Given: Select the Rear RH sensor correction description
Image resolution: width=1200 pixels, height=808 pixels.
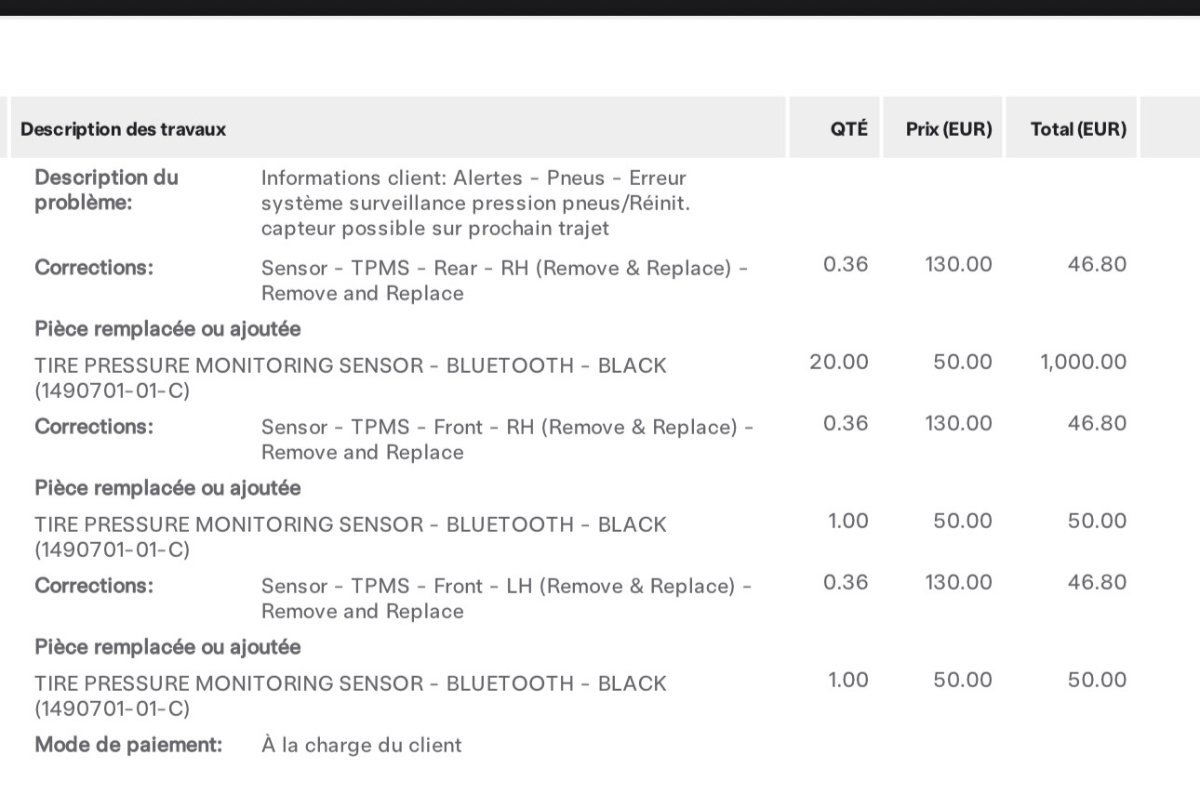Looking at the screenshot, I should pos(505,280).
